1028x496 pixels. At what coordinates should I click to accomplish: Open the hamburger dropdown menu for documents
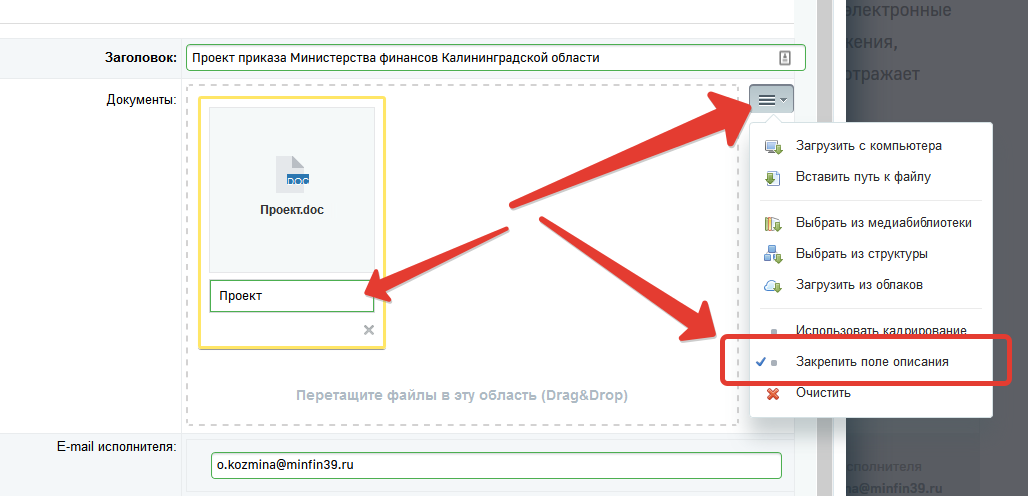coord(770,100)
